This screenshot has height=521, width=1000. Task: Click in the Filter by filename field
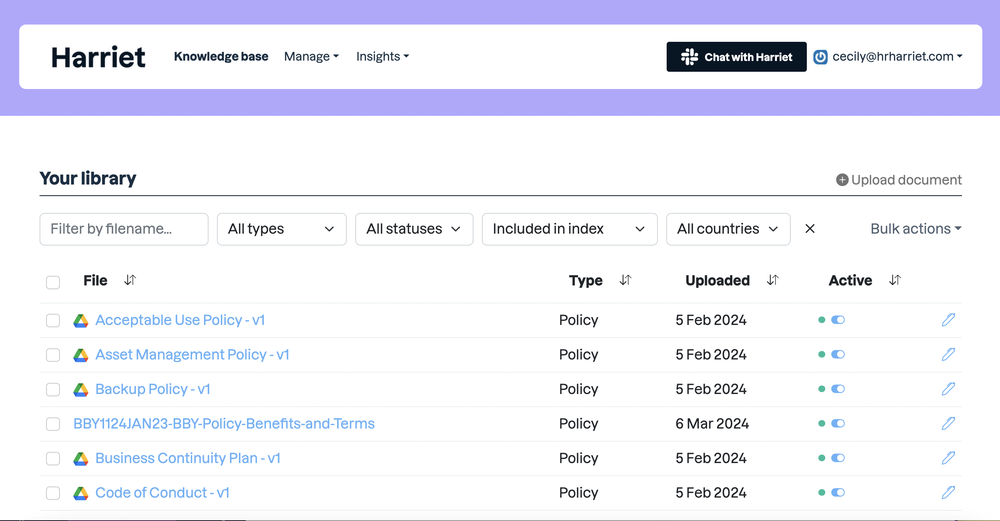click(124, 229)
